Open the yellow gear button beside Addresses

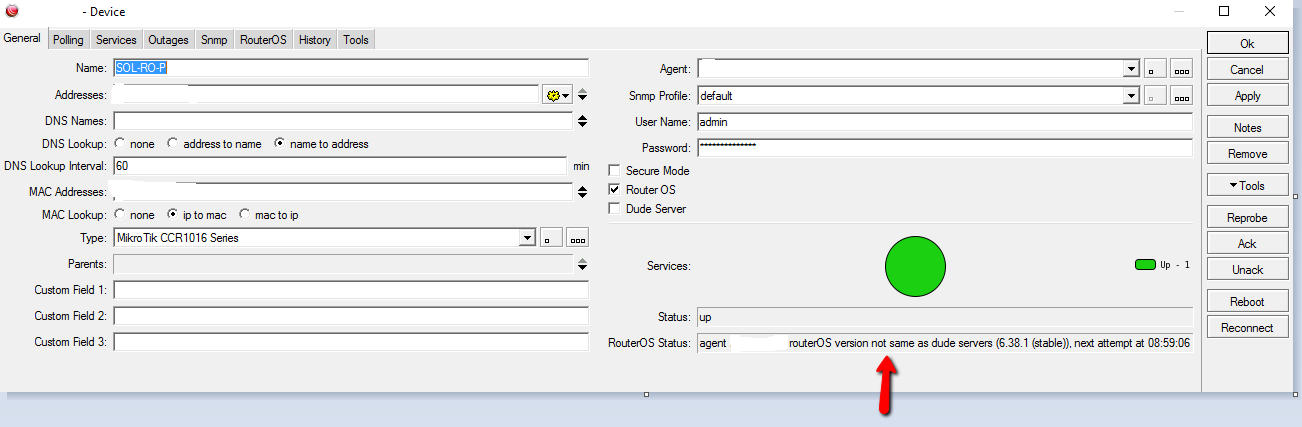pyautogui.click(x=557, y=95)
